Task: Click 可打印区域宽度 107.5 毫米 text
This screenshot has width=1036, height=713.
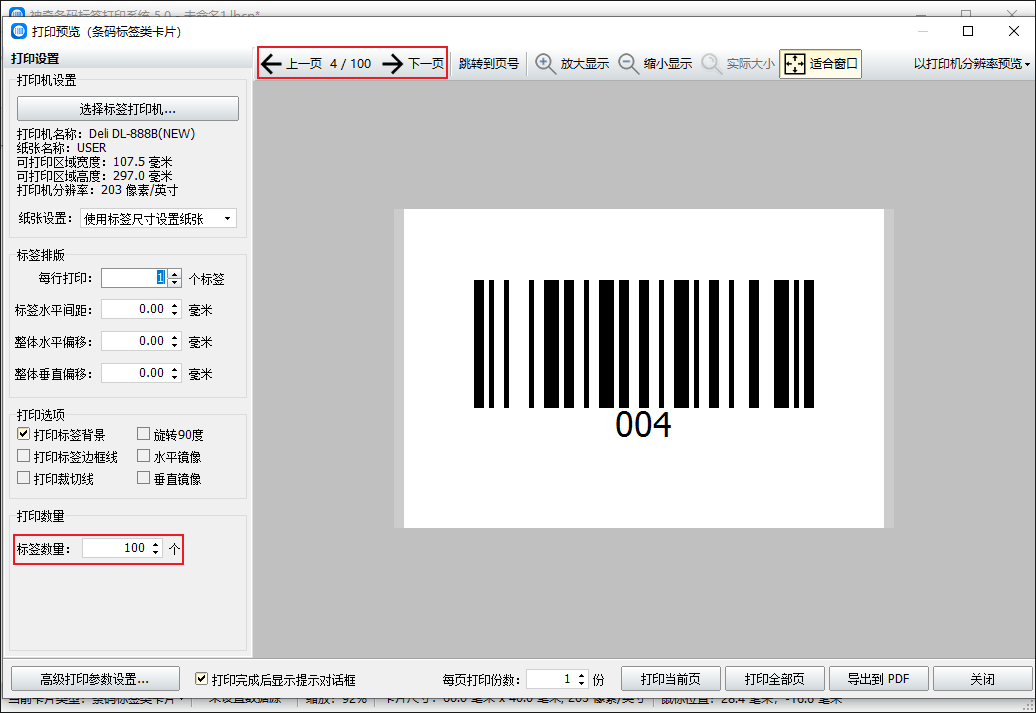Action: [94, 162]
